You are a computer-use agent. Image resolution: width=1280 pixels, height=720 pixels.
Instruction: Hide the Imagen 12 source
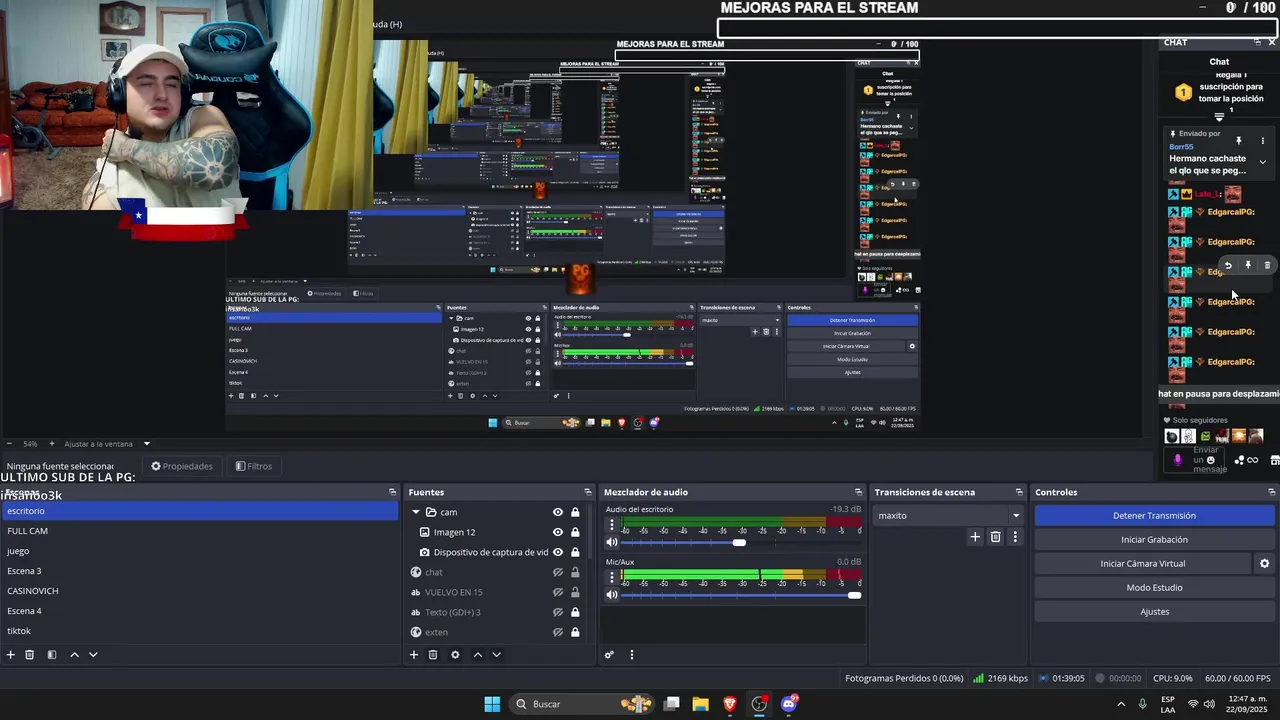(558, 532)
